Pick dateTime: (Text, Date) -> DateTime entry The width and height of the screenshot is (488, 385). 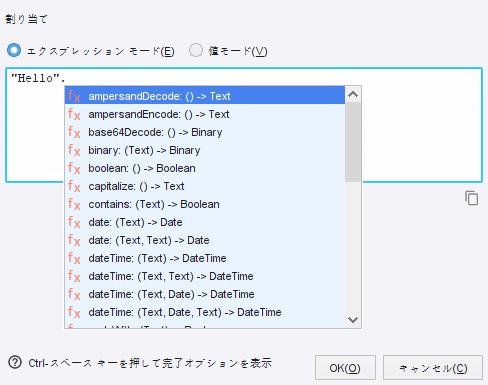tap(205, 294)
